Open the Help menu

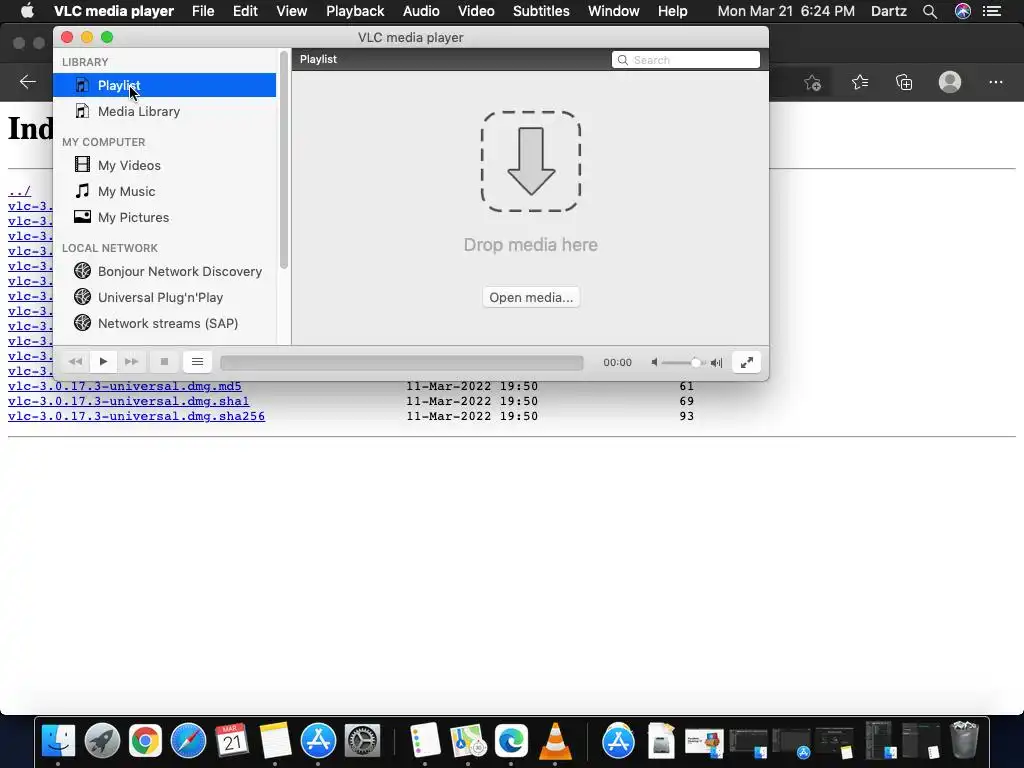coord(673,11)
